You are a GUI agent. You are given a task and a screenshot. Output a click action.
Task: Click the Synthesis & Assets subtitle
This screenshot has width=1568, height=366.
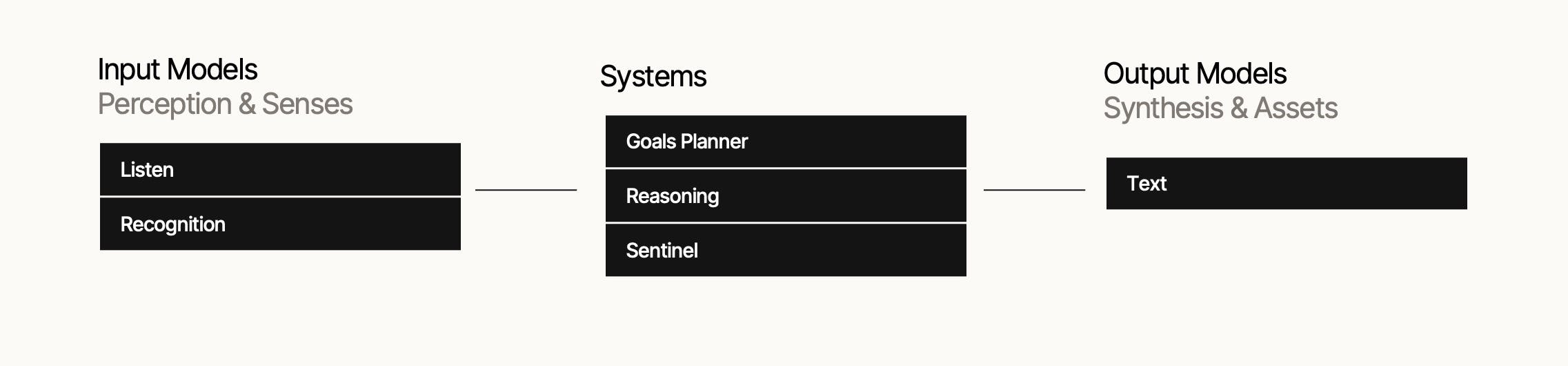click(1220, 108)
